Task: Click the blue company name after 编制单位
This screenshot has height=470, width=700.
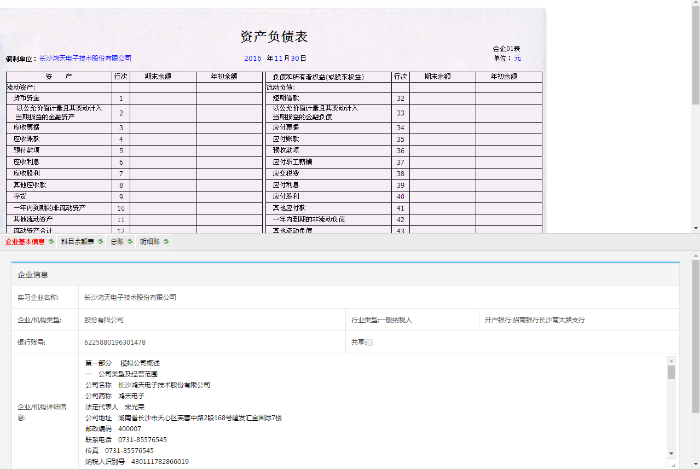Action: tap(85, 58)
